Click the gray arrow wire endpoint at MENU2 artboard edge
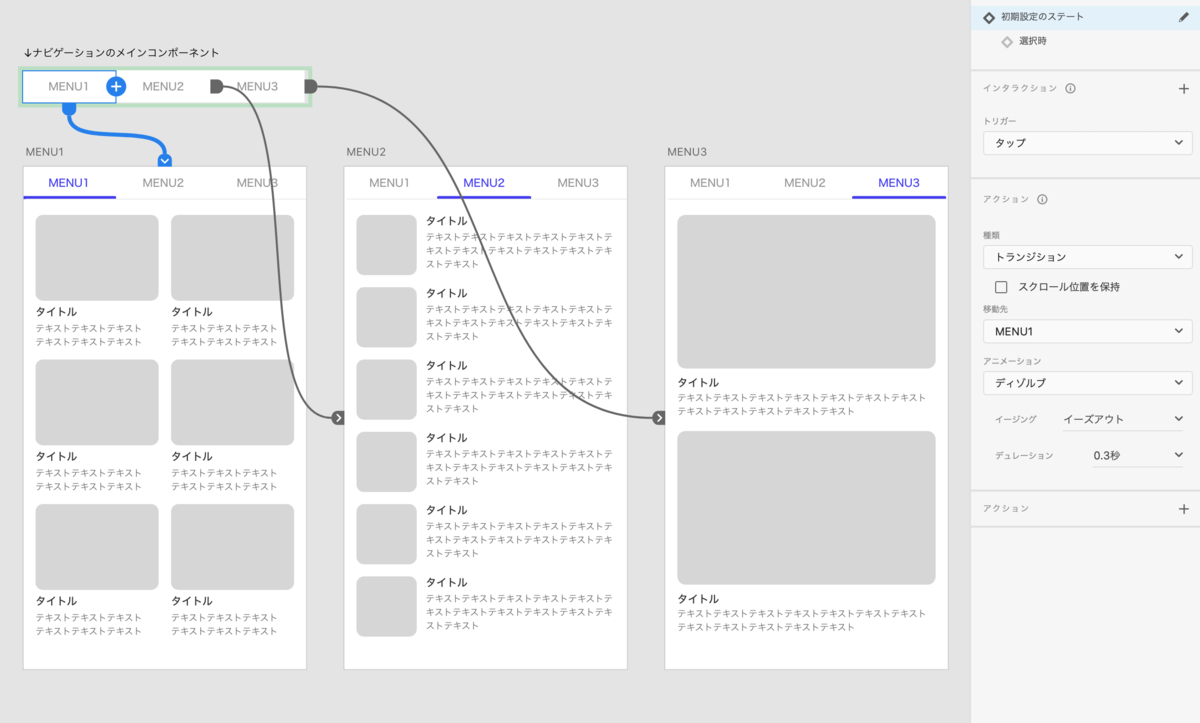This screenshot has height=723, width=1200. coord(338,418)
